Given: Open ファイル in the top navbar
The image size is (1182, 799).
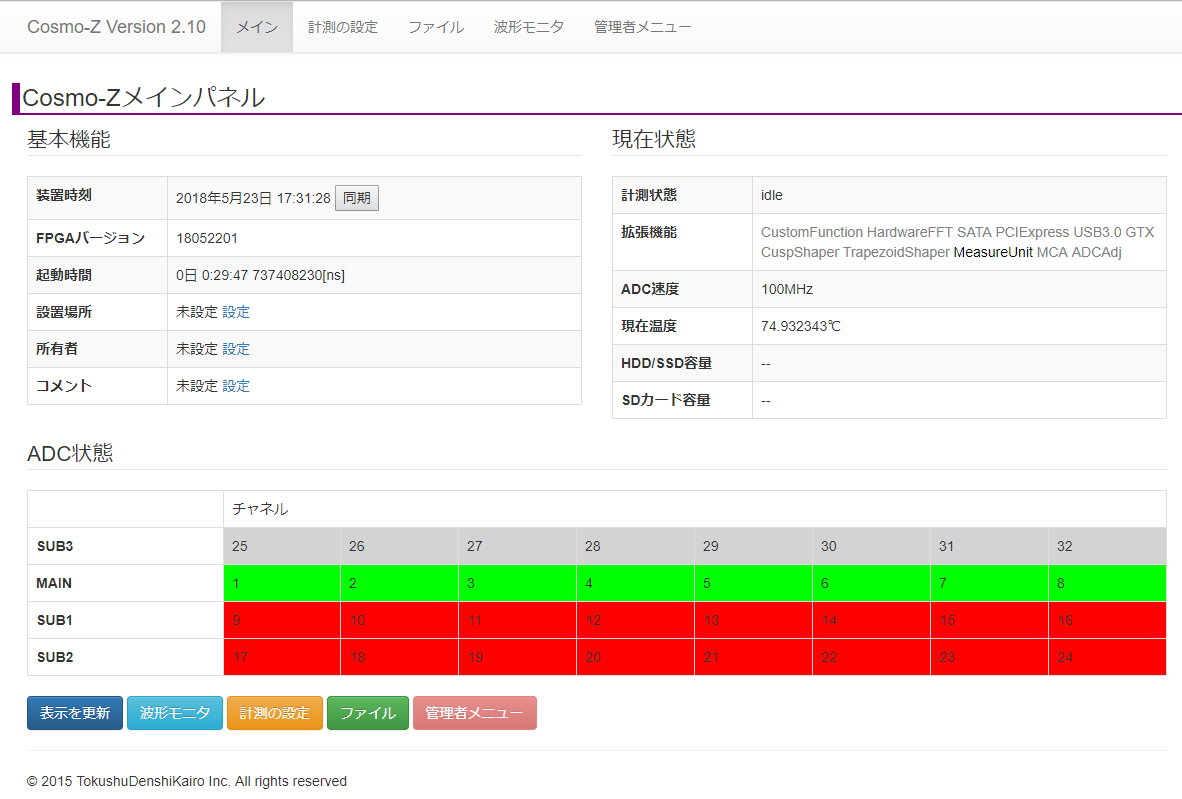Looking at the screenshot, I should [436, 27].
